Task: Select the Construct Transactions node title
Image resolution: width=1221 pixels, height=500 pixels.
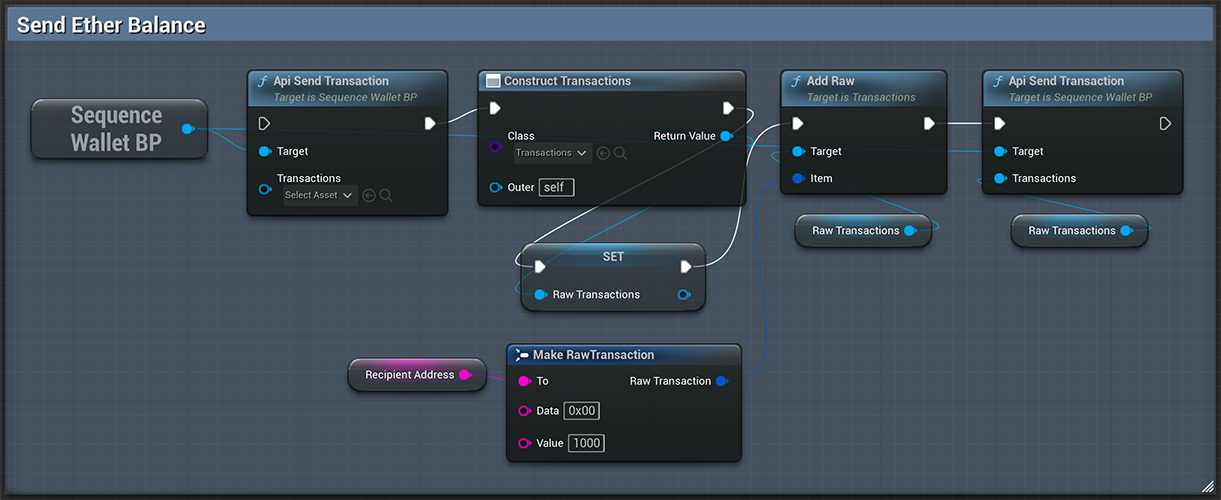Action: [567, 81]
